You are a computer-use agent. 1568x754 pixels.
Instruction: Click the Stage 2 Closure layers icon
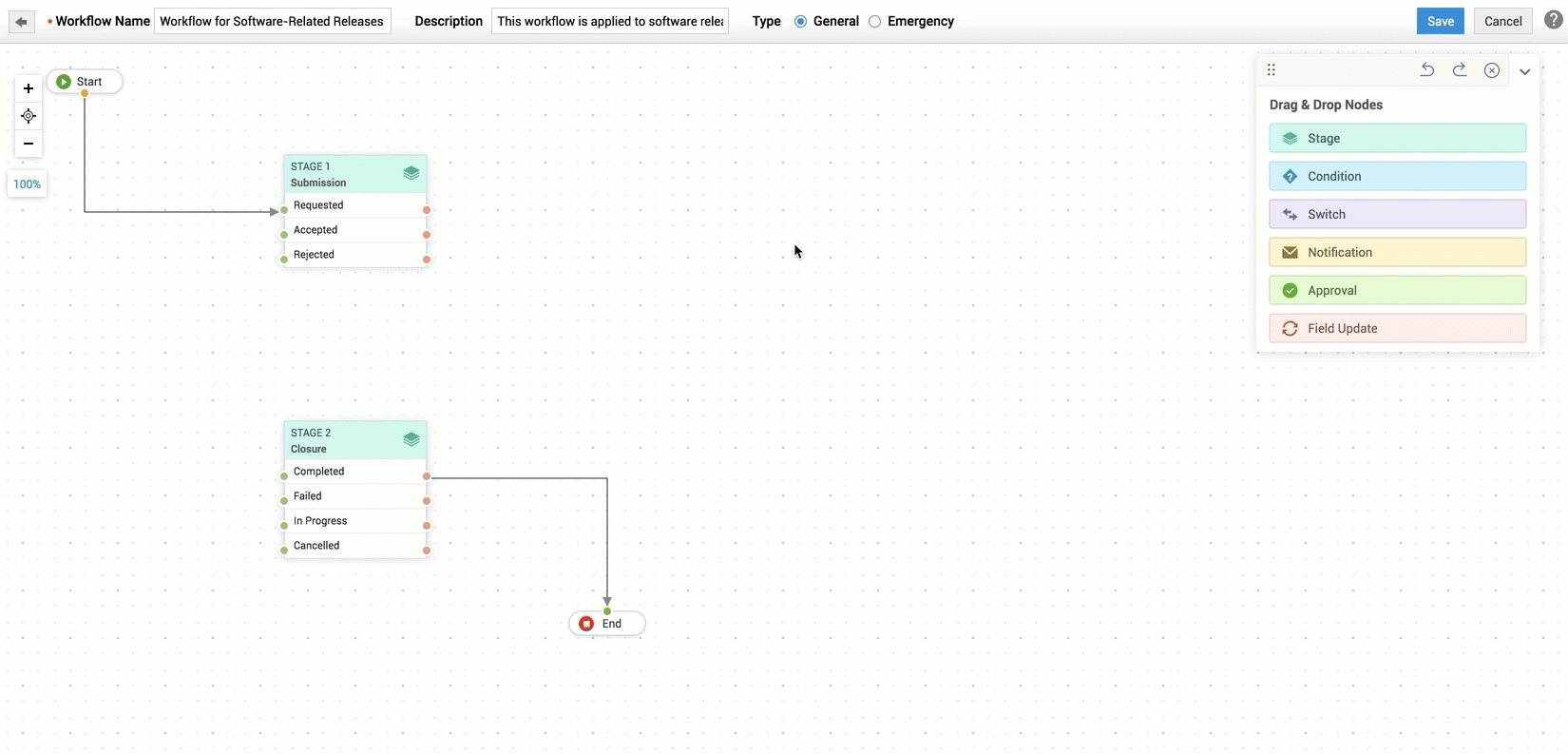coord(411,439)
